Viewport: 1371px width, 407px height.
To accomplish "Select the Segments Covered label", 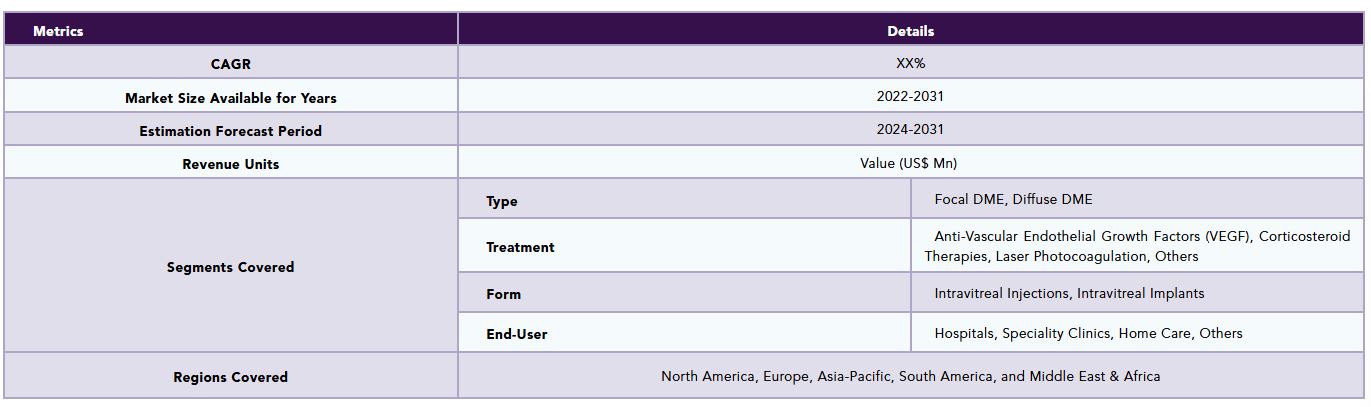I will coord(231,267).
